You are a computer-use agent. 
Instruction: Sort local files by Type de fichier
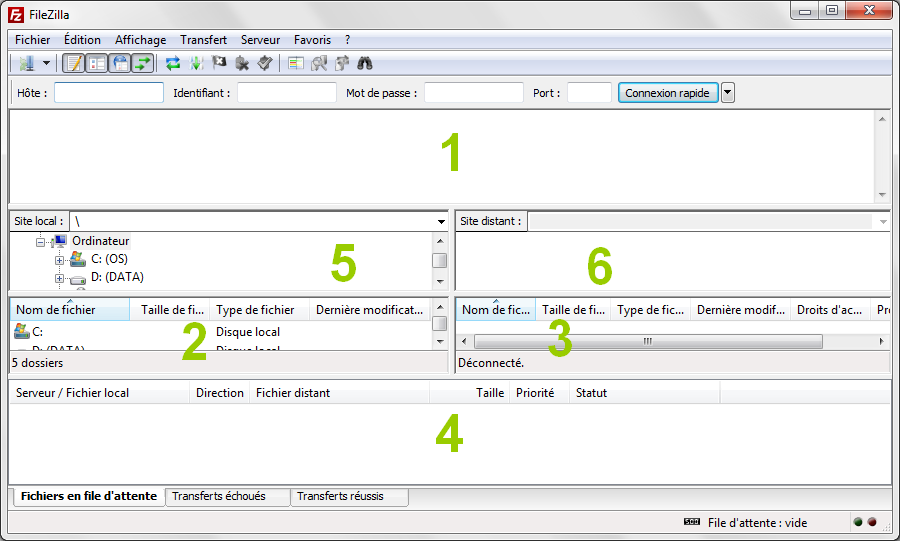260,310
